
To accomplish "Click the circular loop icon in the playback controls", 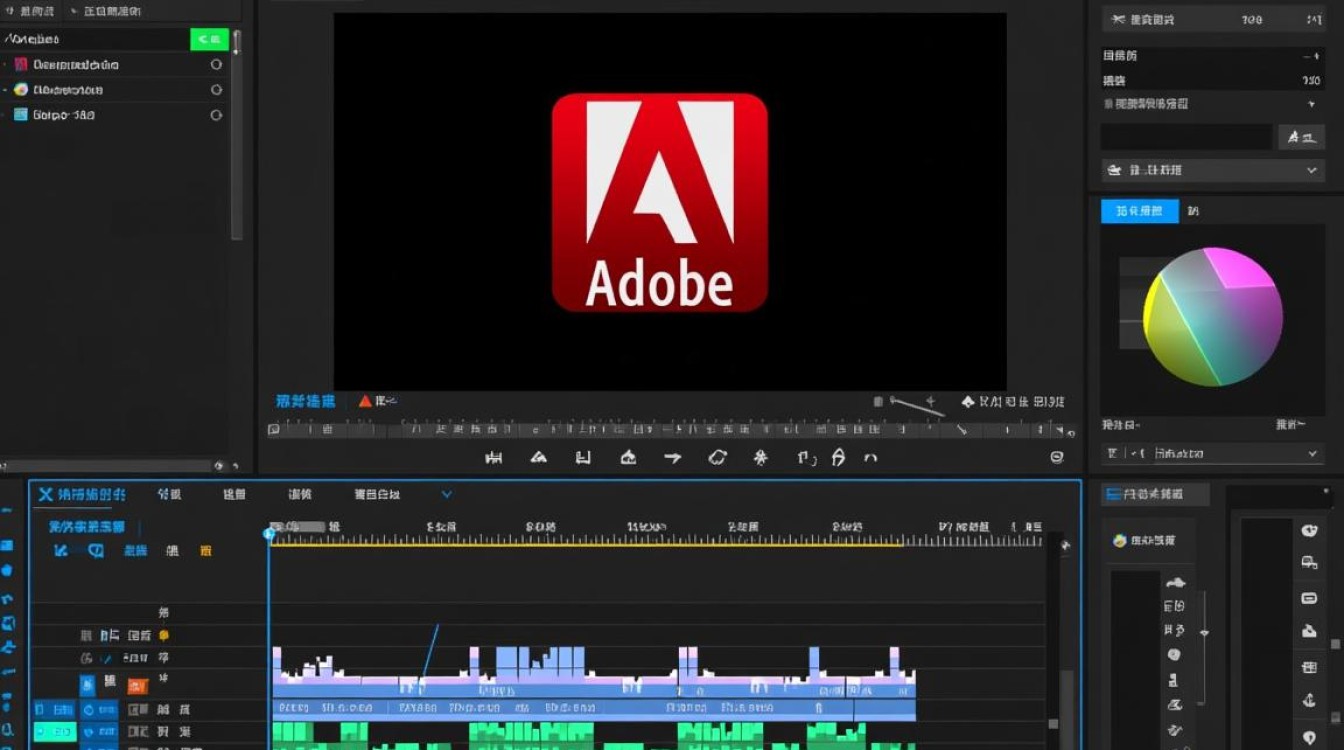I will coord(717,458).
